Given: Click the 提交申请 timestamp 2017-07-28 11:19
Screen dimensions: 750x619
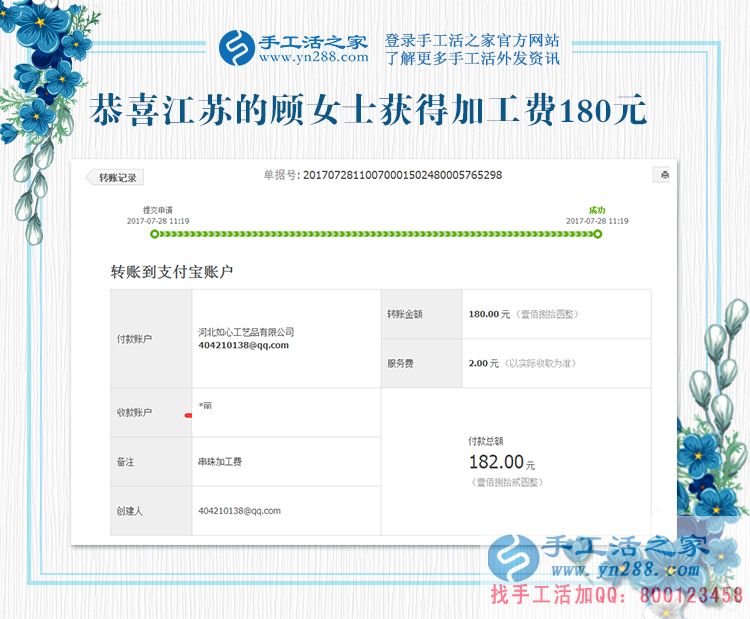Looking at the screenshot, I should (158, 221).
